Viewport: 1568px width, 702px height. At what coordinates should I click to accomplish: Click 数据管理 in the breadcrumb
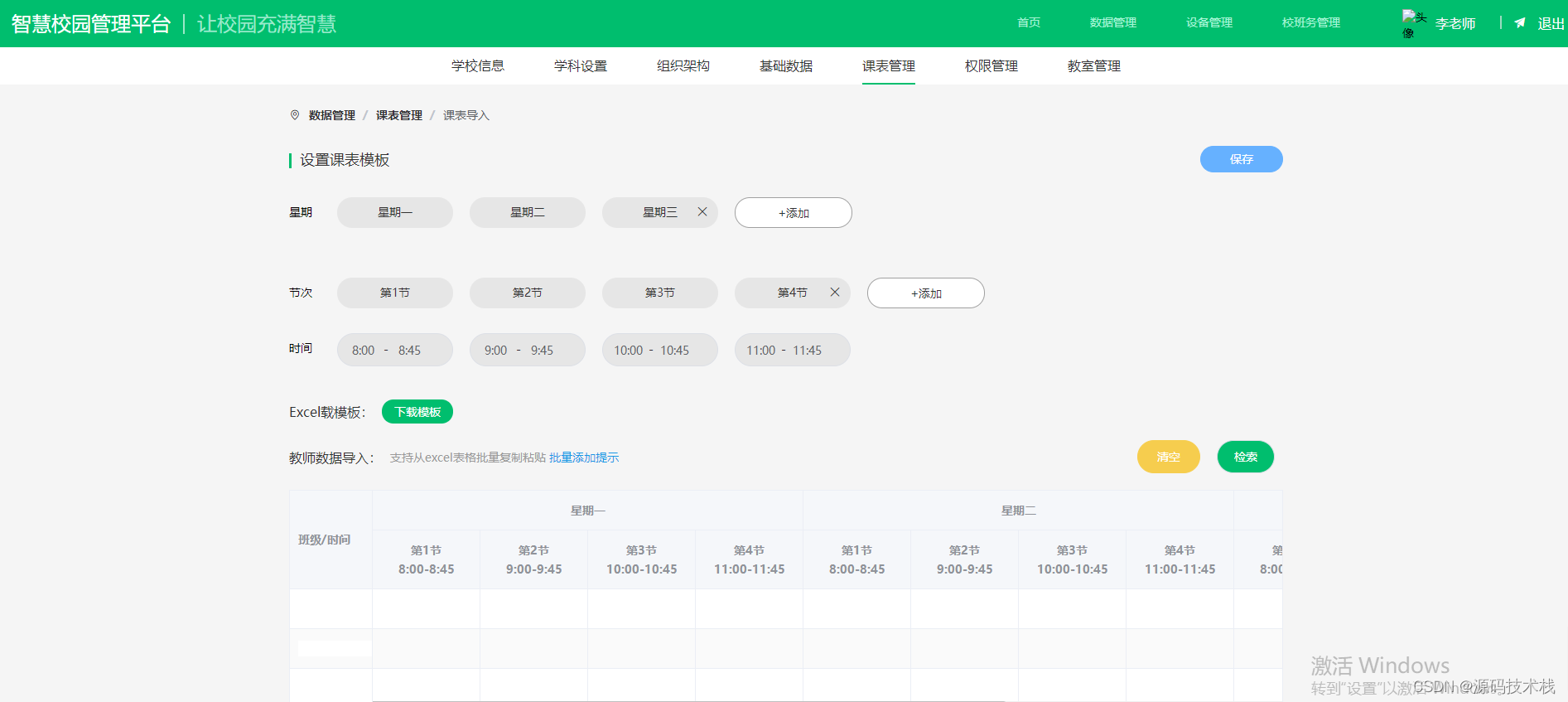tap(332, 115)
